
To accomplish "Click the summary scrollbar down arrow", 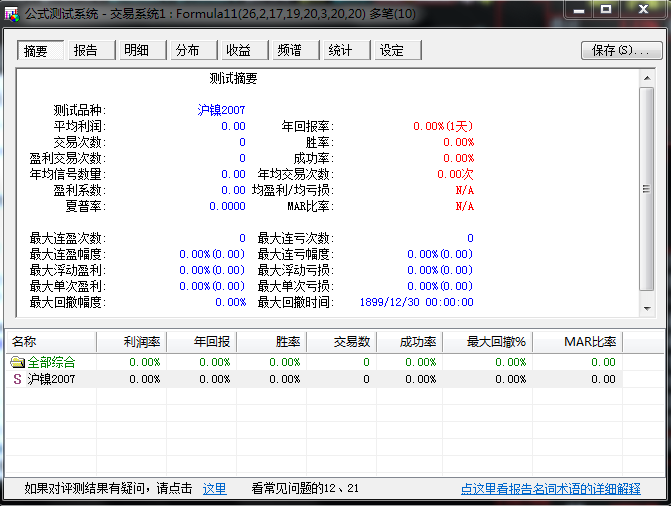I will pyautogui.click(x=647, y=308).
